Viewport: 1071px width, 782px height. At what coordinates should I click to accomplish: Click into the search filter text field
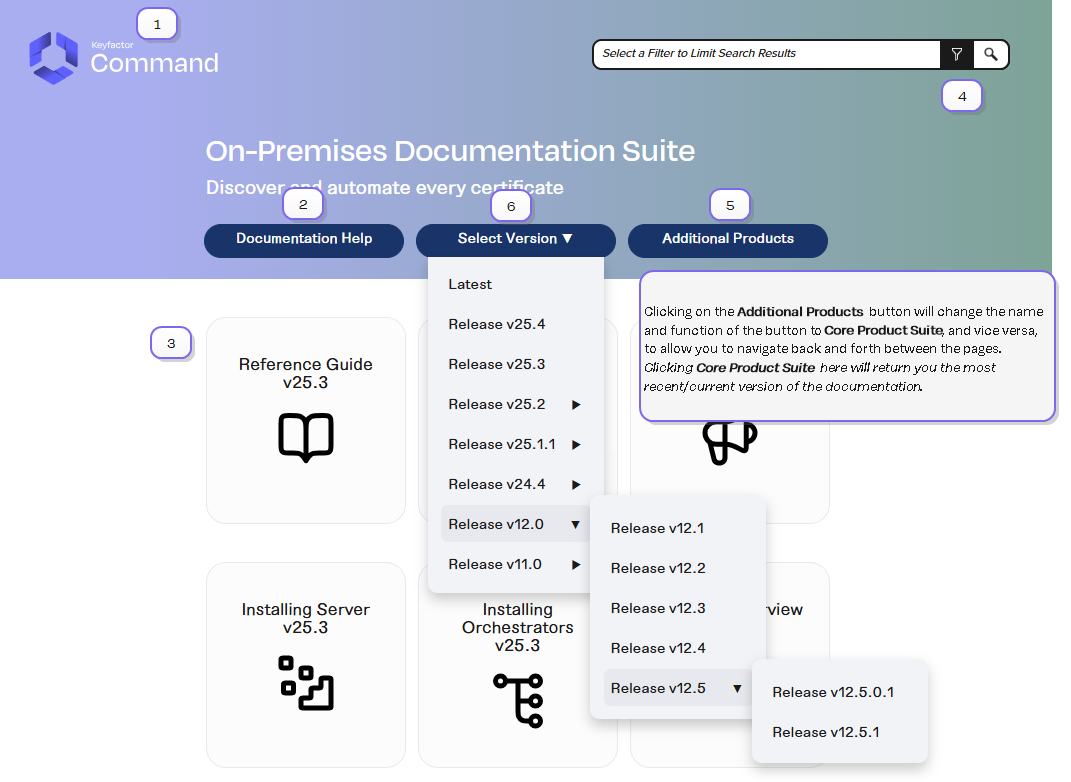tap(765, 54)
